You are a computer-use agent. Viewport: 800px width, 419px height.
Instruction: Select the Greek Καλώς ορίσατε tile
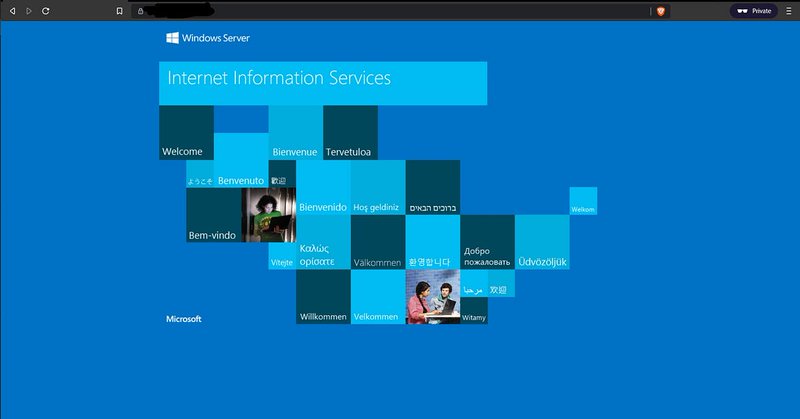[x=323, y=242]
